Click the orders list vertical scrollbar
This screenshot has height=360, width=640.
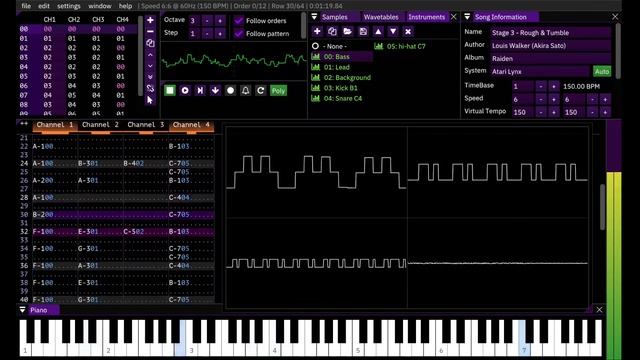point(140,55)
